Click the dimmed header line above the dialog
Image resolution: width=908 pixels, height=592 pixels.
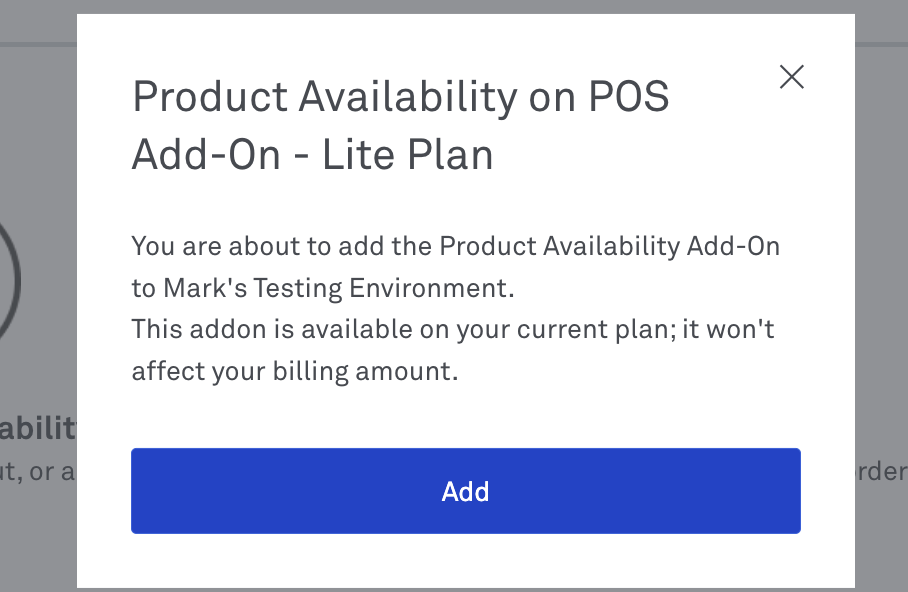[x=38, y=44]
